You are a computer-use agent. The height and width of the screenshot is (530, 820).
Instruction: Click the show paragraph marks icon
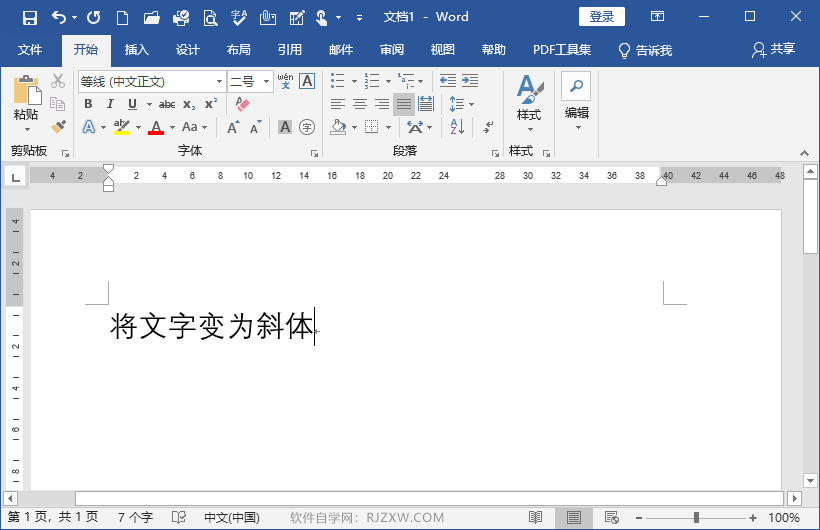coord(488,127)
